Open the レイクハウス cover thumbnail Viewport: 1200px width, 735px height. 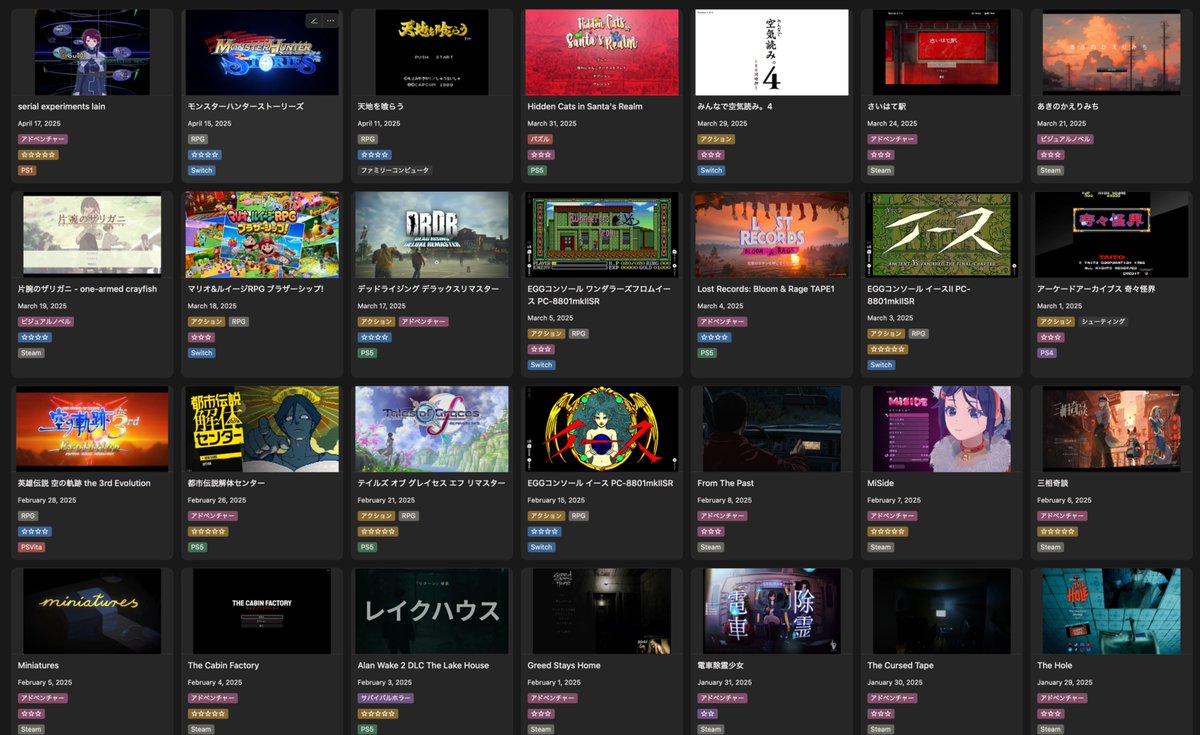point(432,611)
